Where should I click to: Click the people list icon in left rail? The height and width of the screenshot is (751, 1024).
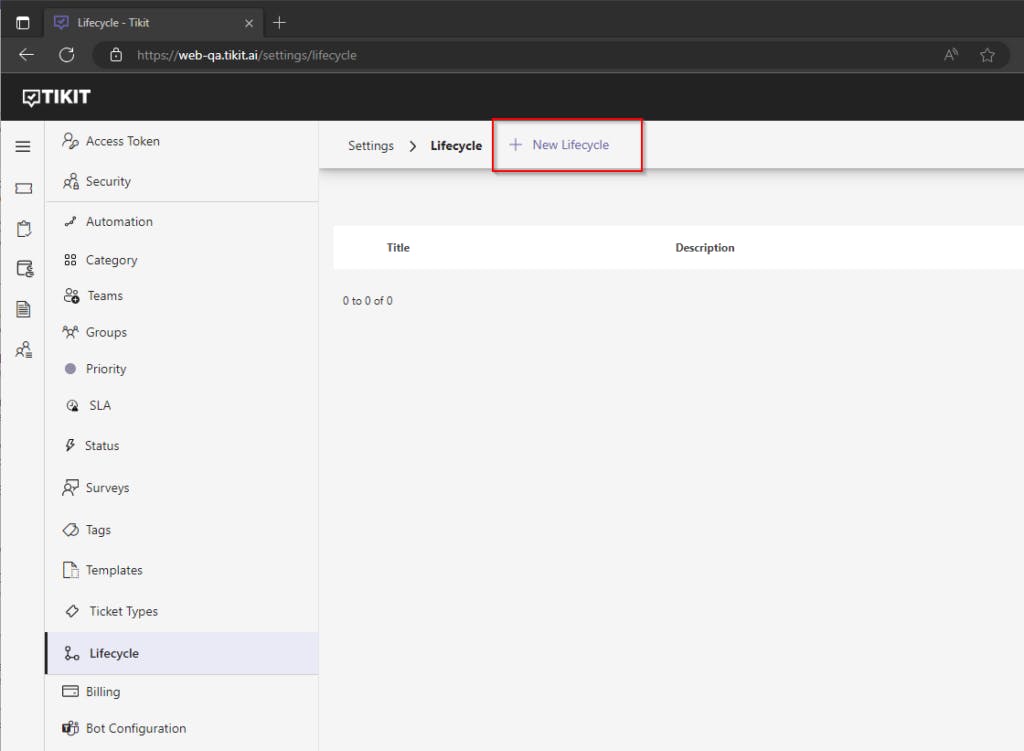23,350
